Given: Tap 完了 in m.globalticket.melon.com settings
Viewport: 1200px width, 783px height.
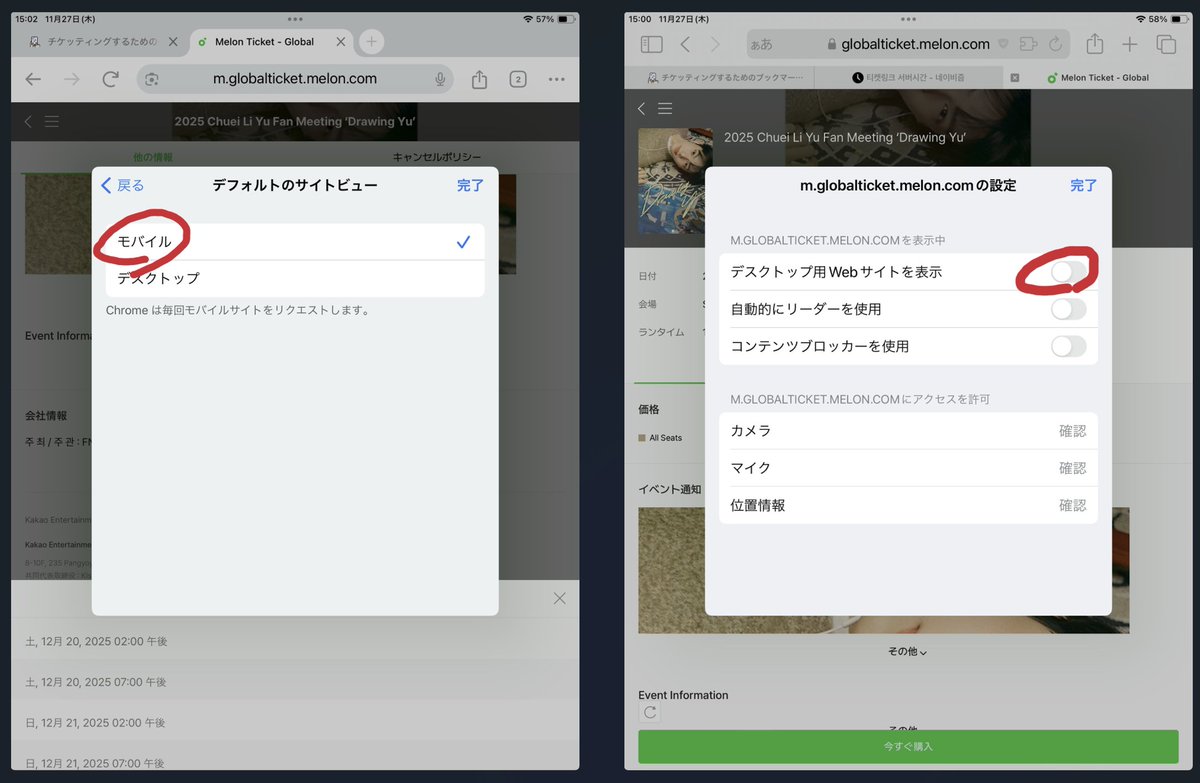Looking at the screenshot, I should [1084, 185].
